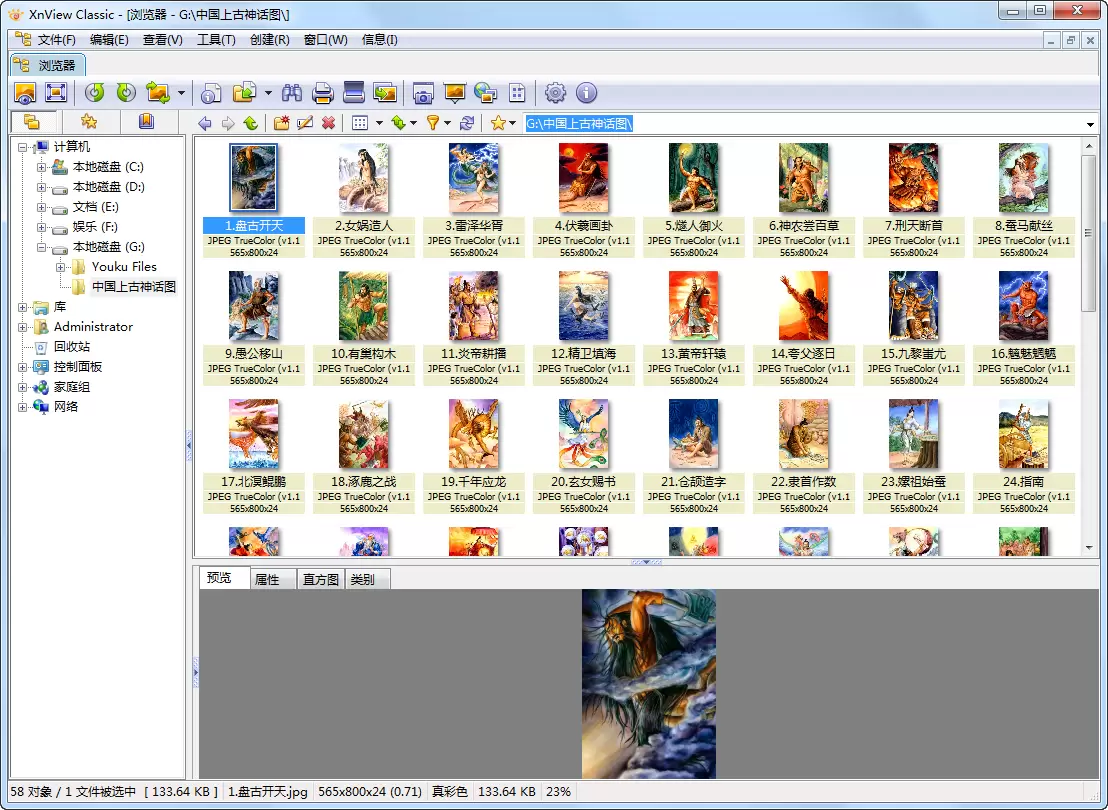1108x810 pixels.
Task: Open the 窗口(W) menu
Action: [x=325, y=40]
